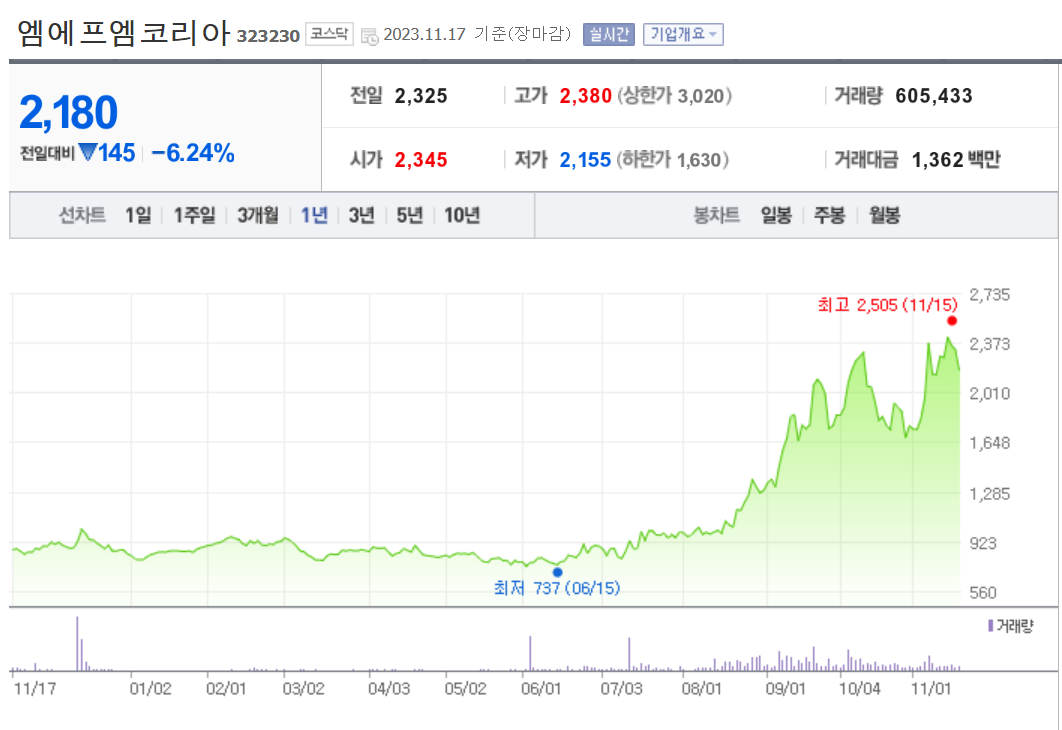Screen dimensions: 1062x730
Task: Click the 시가 value 2,345
Action: 421,160
